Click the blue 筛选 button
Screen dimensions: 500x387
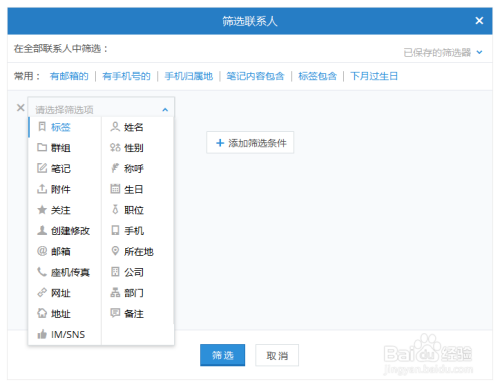point(222,355)
